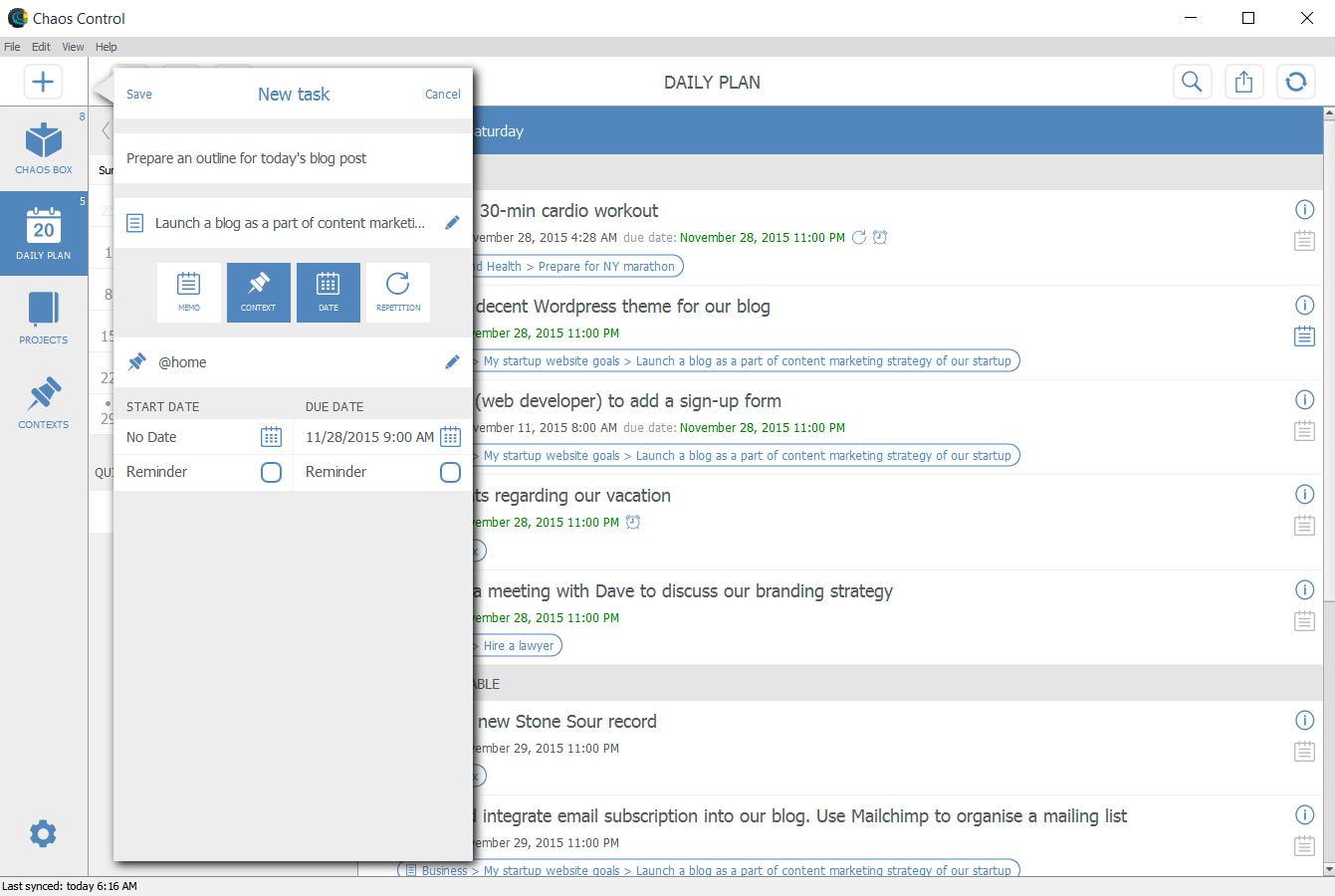This screenshot has width=1335, height=896.
Task: Open memo icon of Mailchimp task
Action: (x=1304, y=846)
